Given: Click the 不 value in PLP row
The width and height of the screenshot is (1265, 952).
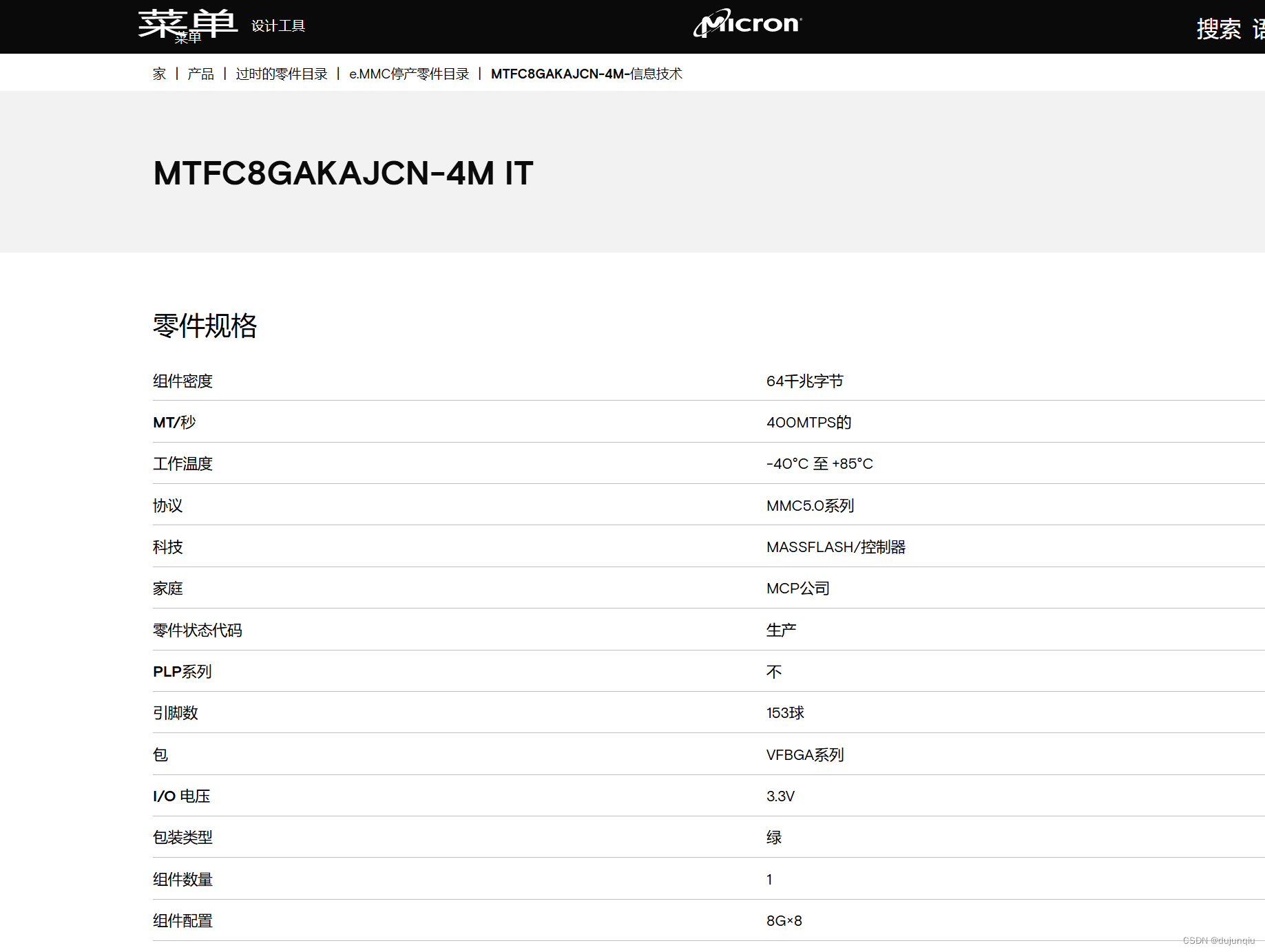Looking at the screenshot, I should (x=774, y=671).
